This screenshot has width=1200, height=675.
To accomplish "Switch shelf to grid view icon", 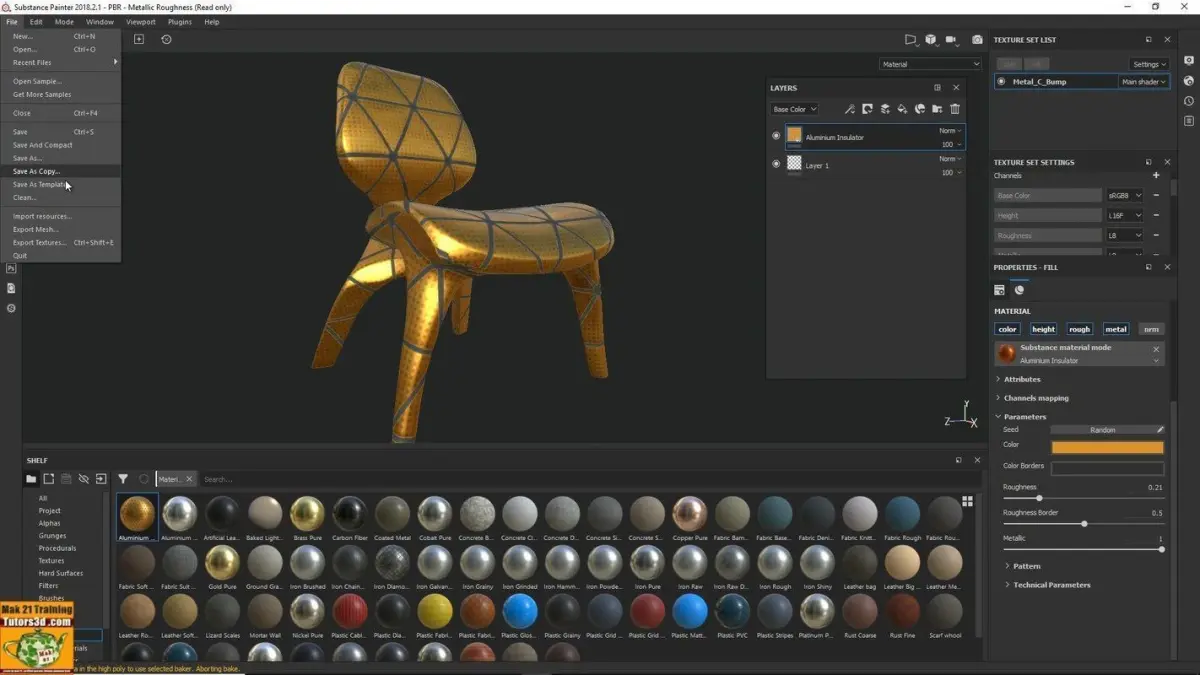I will [x=967, y=501].
